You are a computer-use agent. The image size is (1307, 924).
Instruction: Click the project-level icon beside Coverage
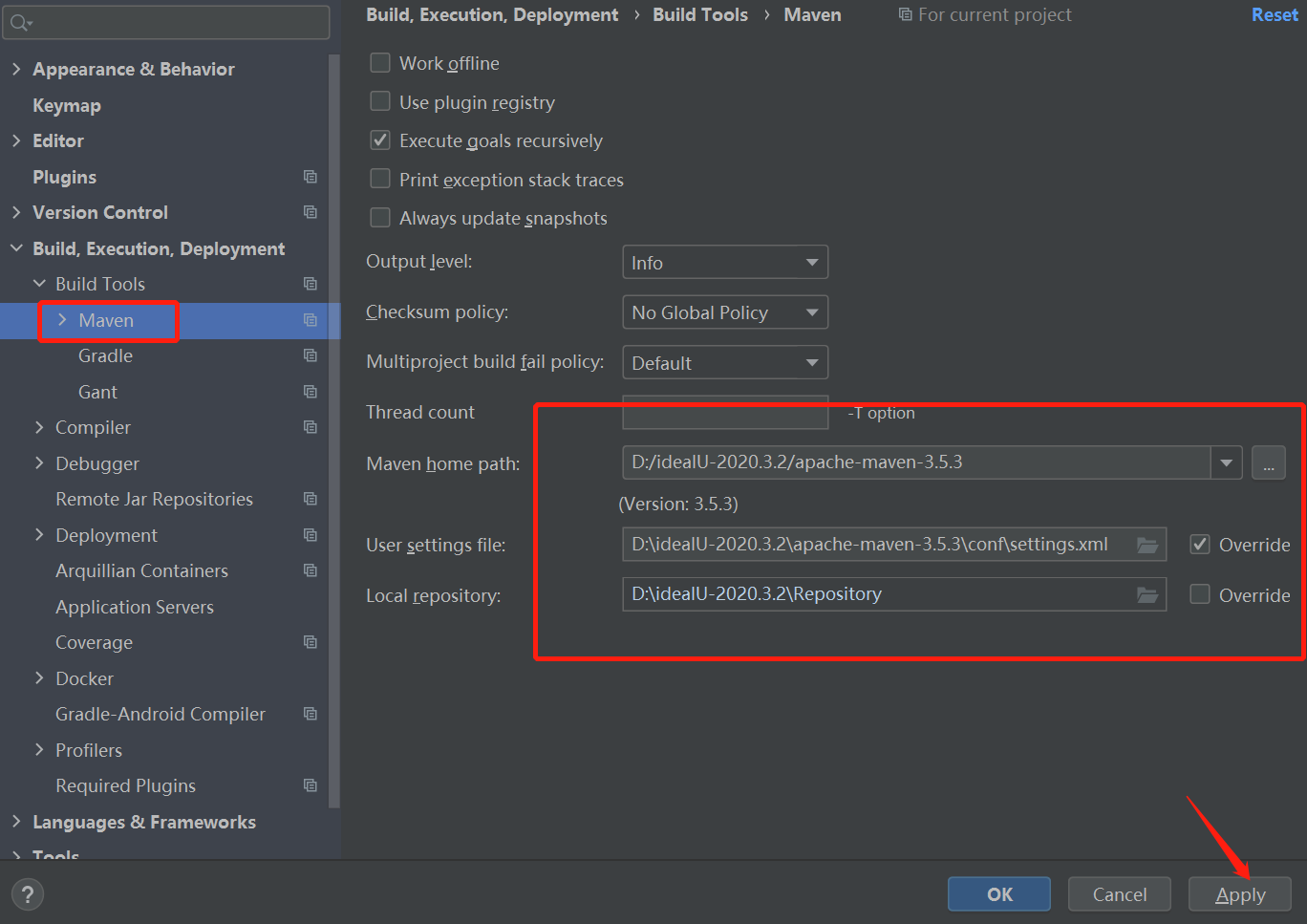point(311,642)
